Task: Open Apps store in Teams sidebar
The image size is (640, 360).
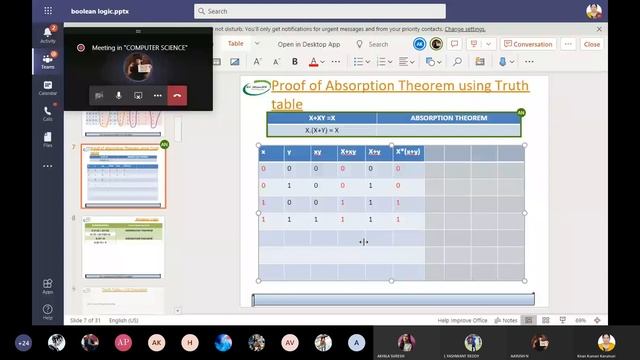Action: coord(48,286)
